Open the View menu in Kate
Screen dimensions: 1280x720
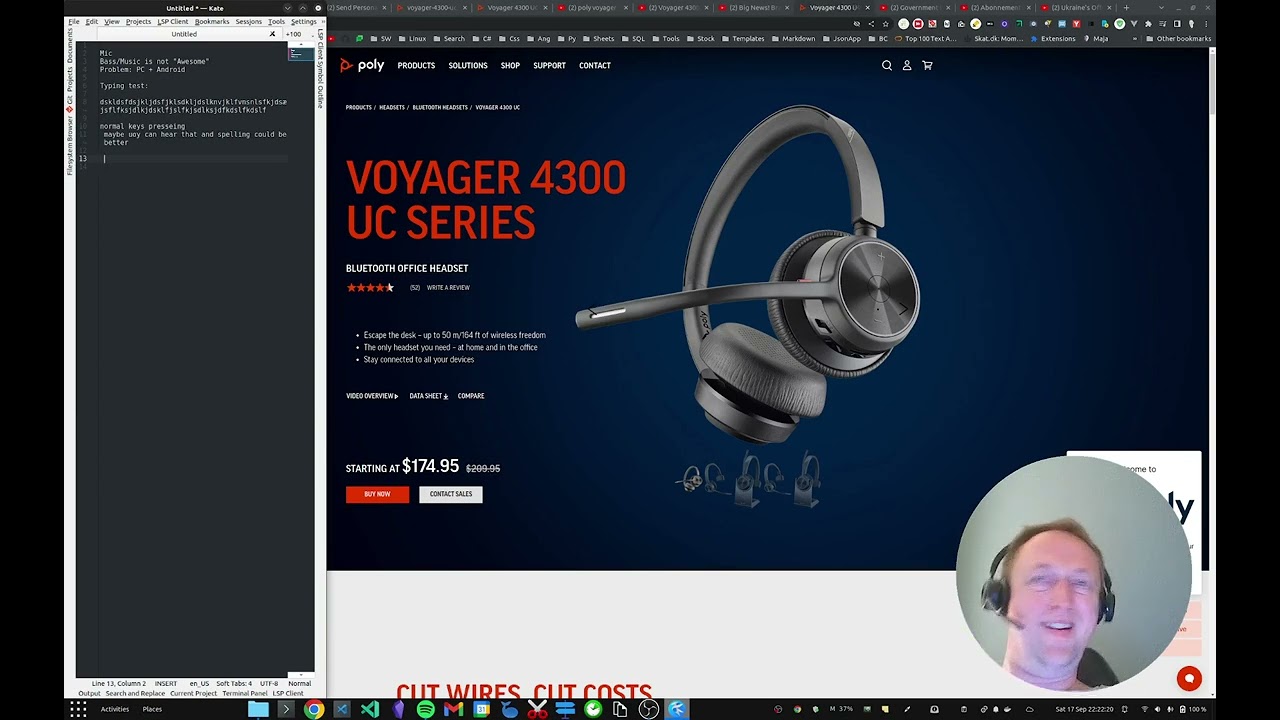[112, 21]
